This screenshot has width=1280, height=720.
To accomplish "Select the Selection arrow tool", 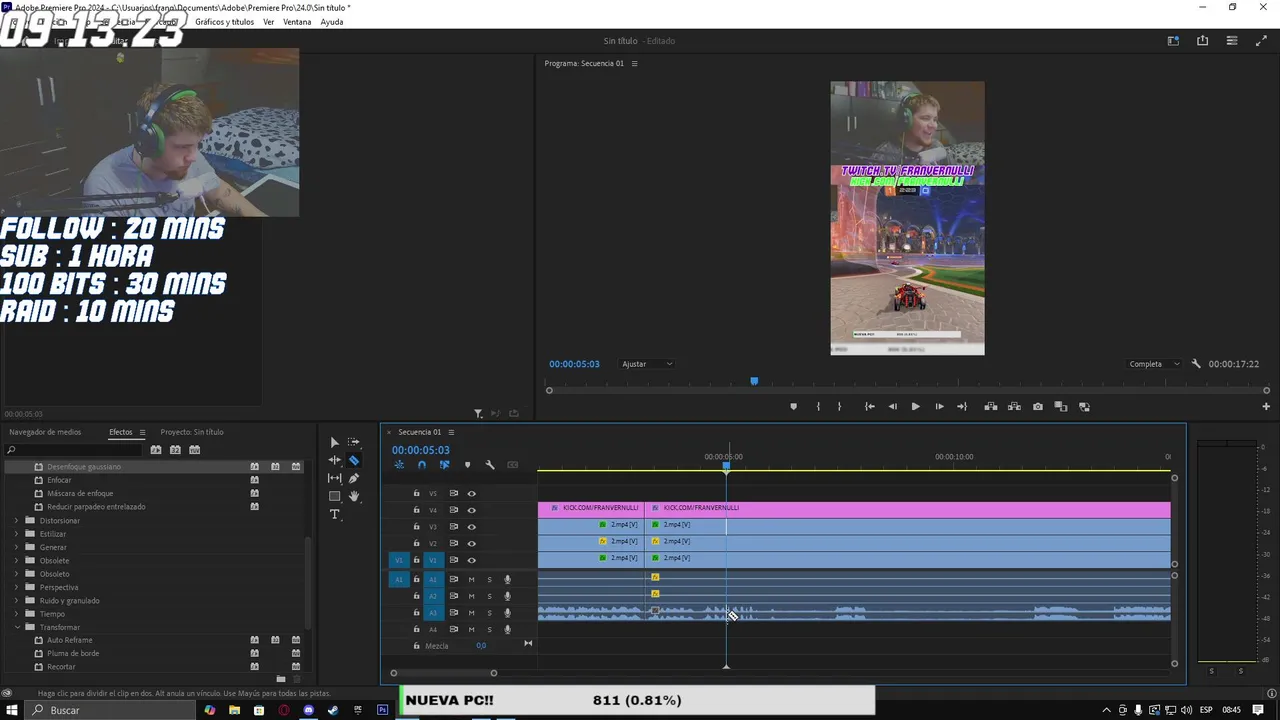I will tap(334, 442).
